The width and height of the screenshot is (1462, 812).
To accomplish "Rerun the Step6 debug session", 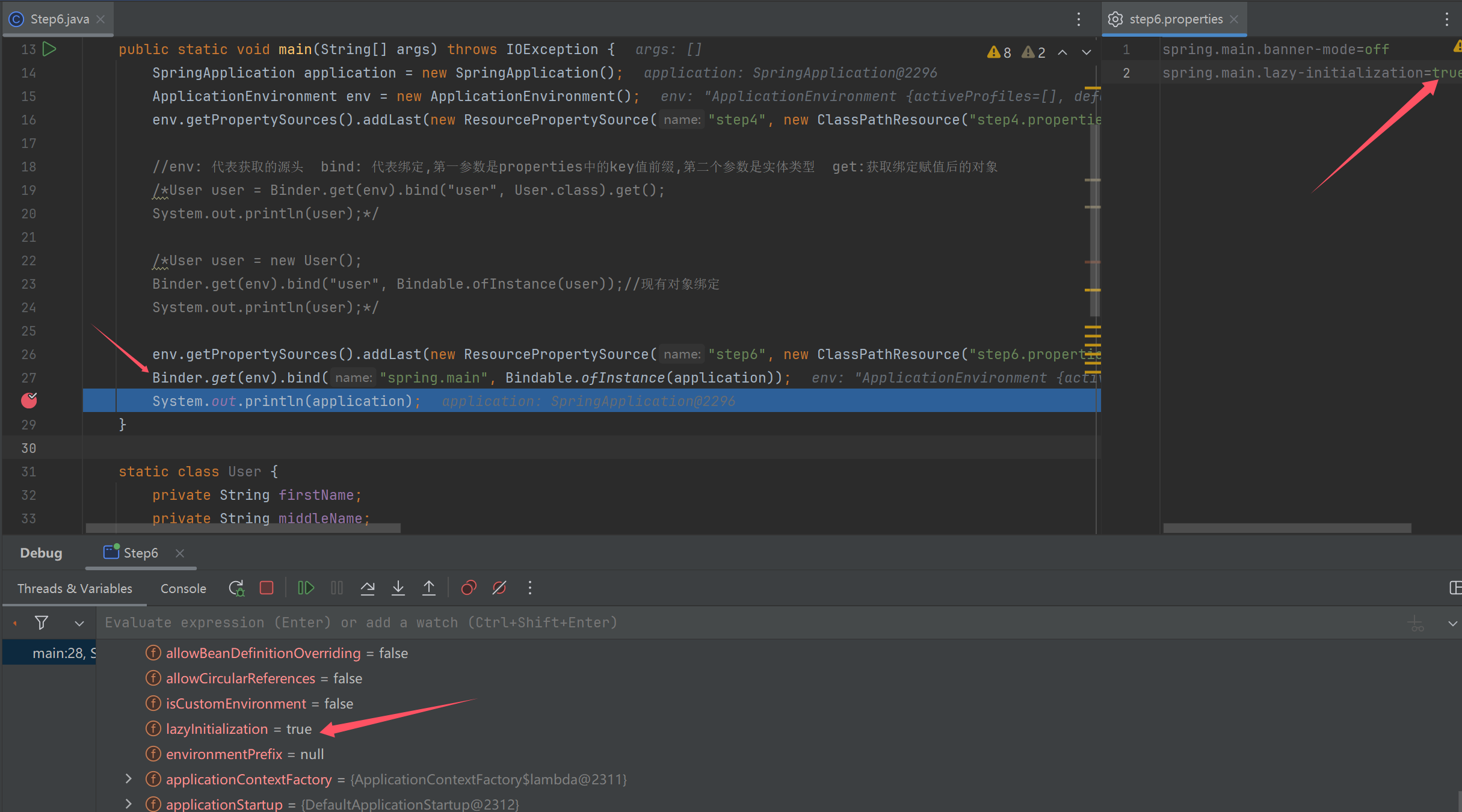I will click(x=236, y=588).
